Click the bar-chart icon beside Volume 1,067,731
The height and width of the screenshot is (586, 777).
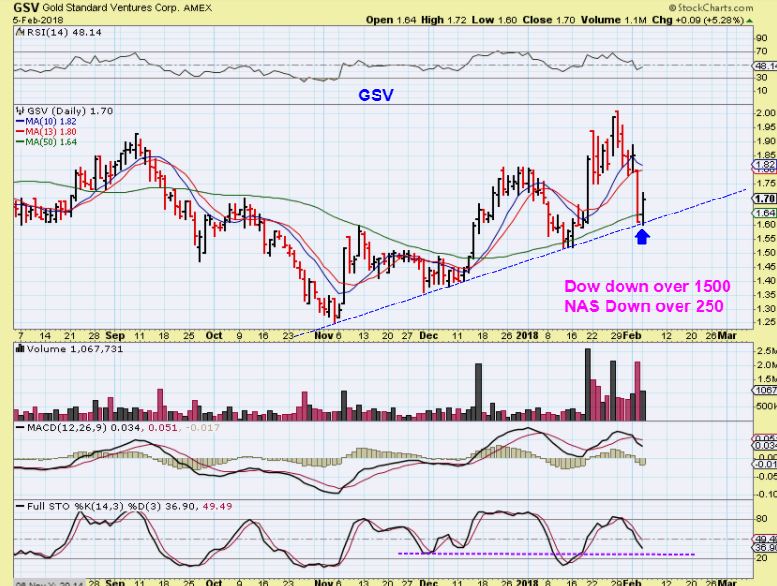pos(20,349)
